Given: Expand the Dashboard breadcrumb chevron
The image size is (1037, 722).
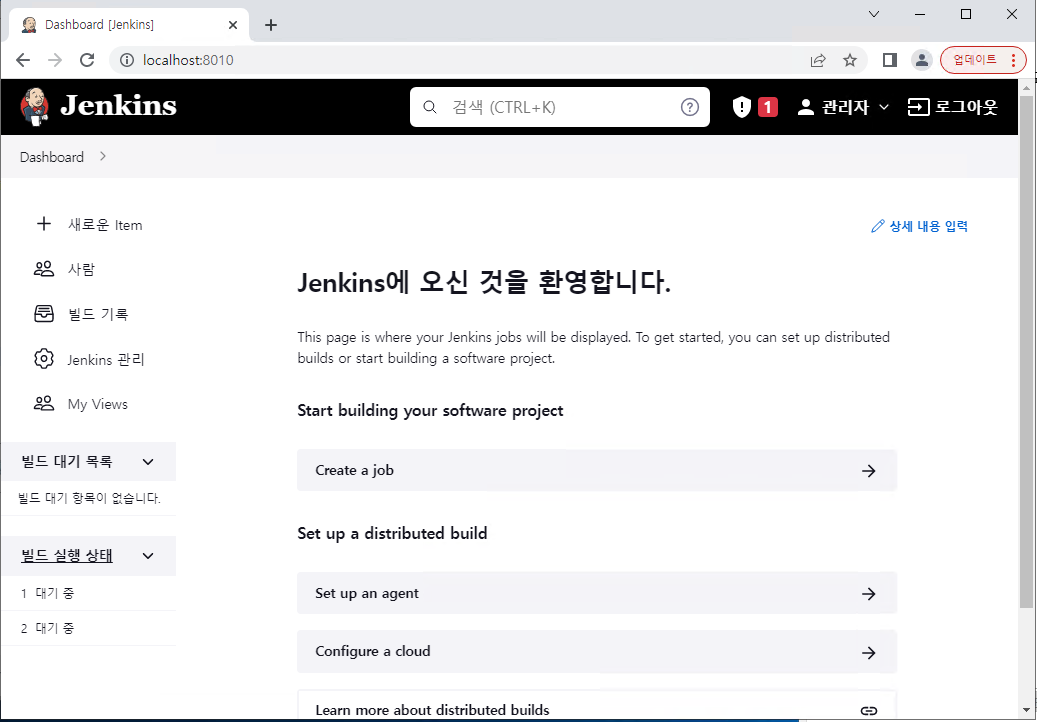Looking at the screenshot, I should [103, 157].
